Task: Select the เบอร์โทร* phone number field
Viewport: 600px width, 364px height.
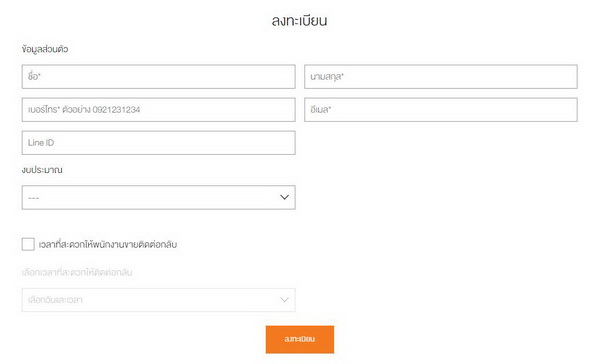Action: (158, 110)
